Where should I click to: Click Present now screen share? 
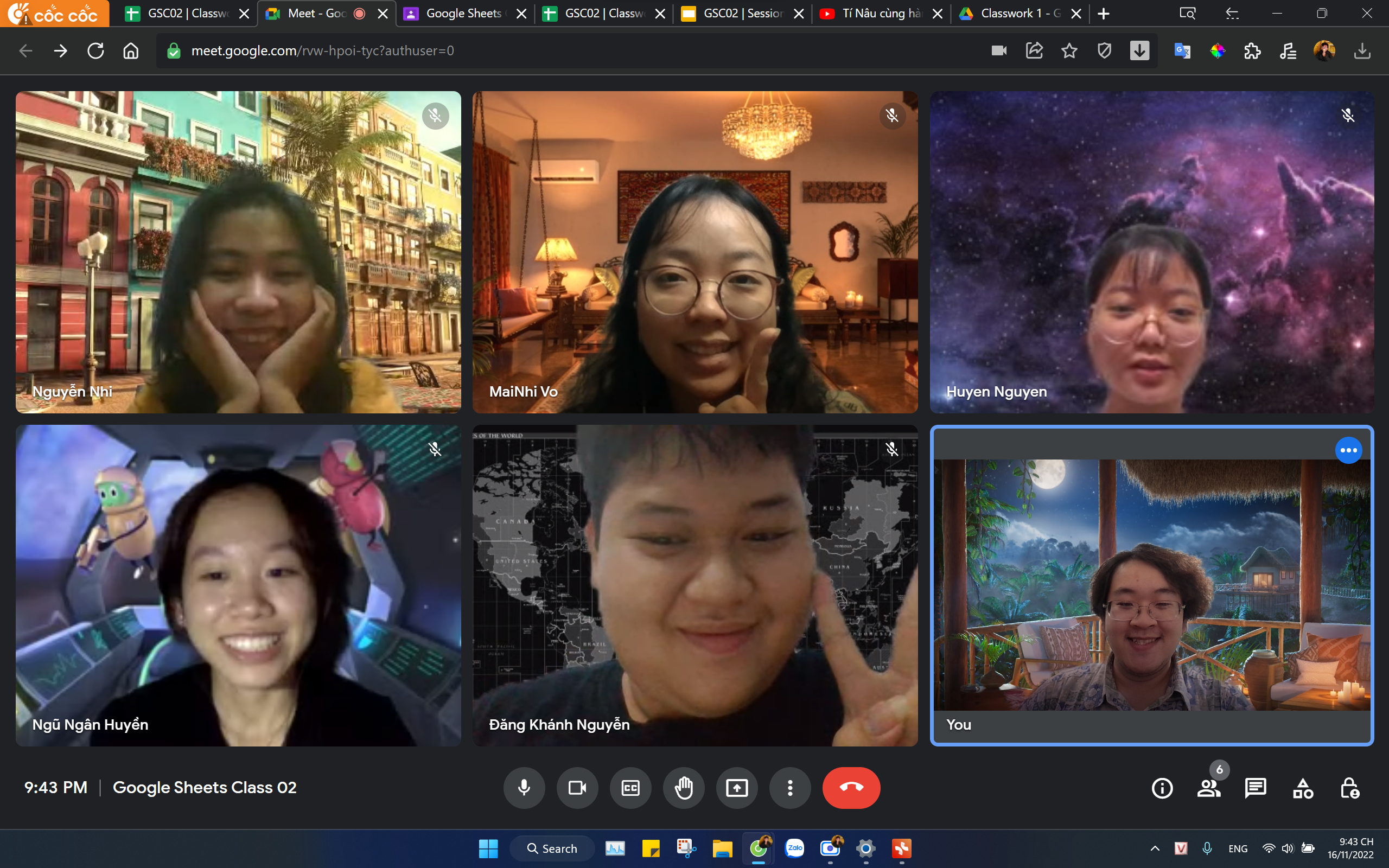736,788
